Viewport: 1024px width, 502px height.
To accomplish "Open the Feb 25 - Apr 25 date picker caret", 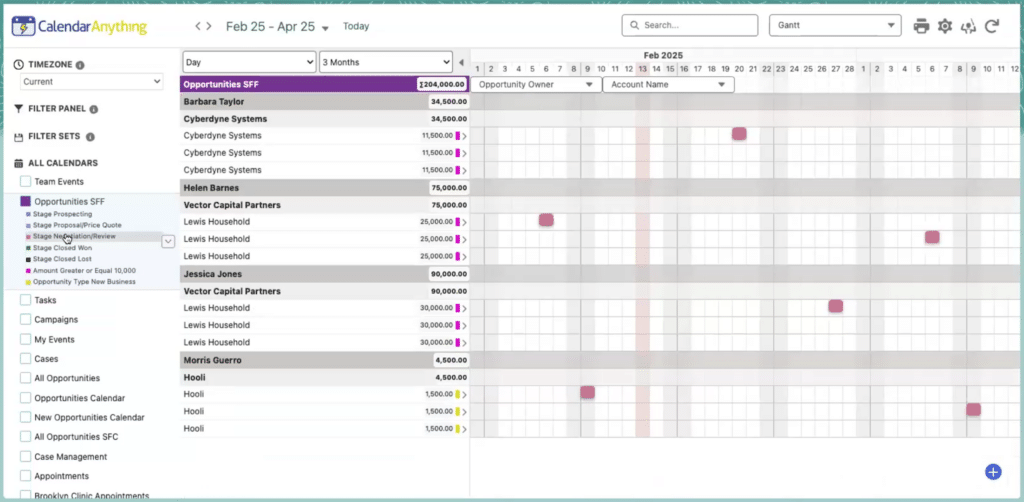I will pos(325,28).
